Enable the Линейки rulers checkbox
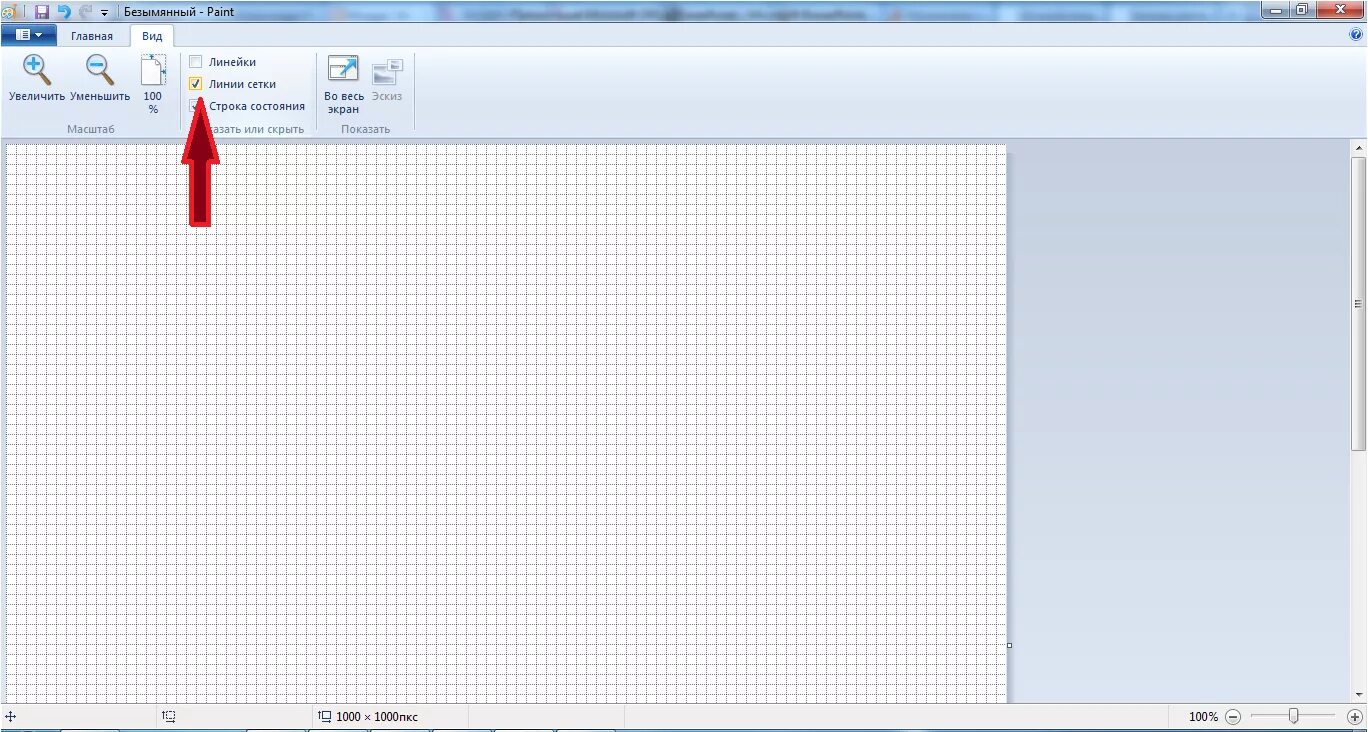 tap(196, 62)
